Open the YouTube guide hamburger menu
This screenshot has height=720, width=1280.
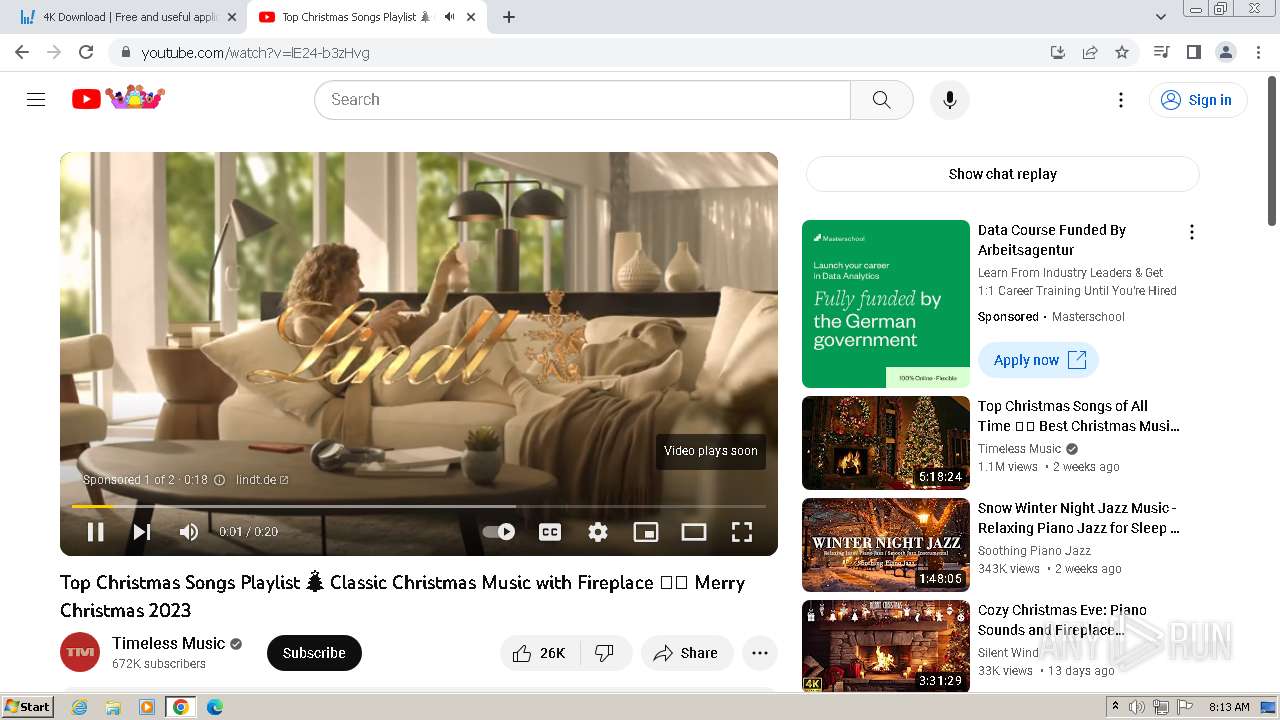pyautogui.click(x=36, y=99)
